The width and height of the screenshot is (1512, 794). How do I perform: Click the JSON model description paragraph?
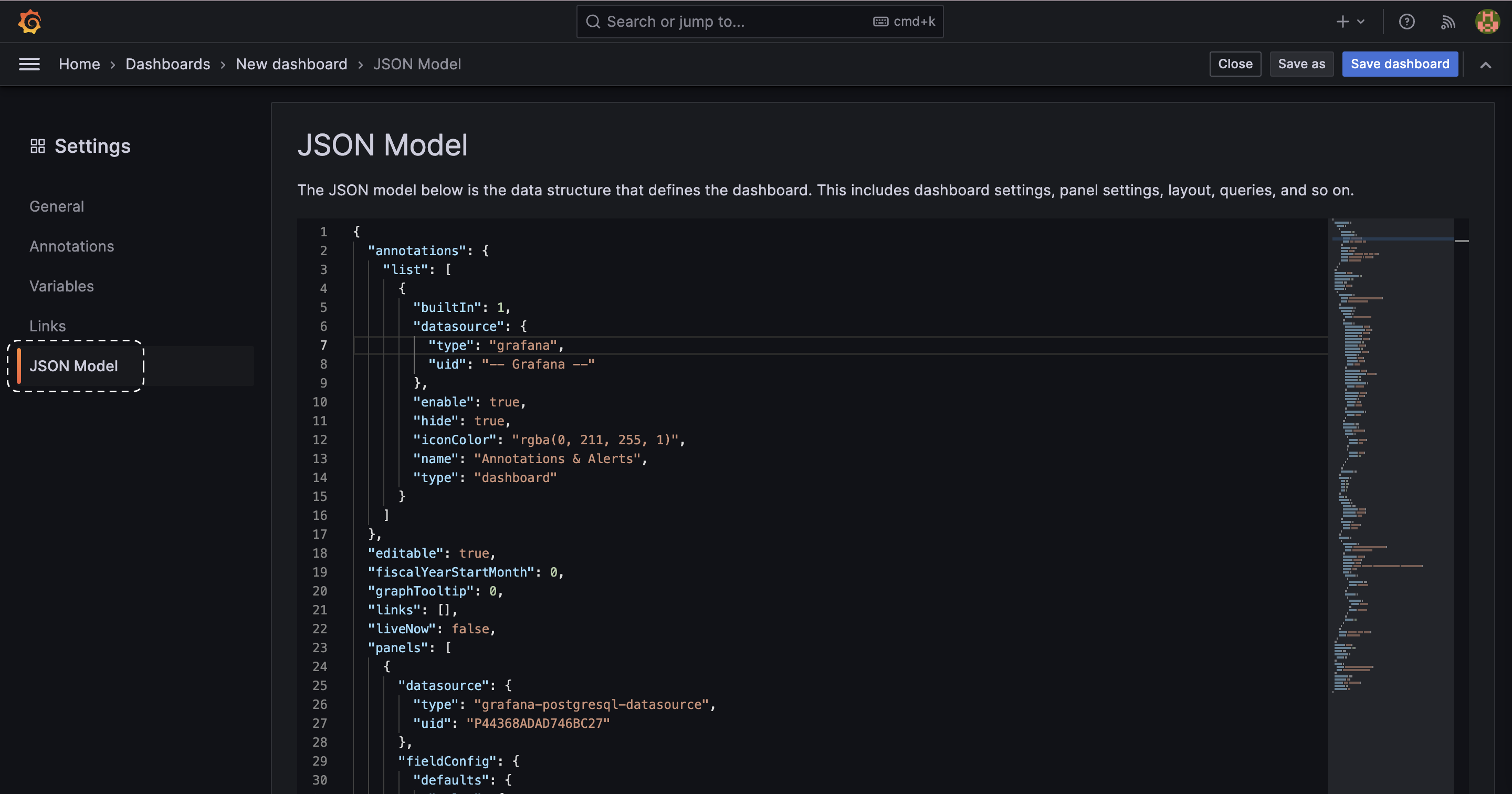click(x=825, y=190)
